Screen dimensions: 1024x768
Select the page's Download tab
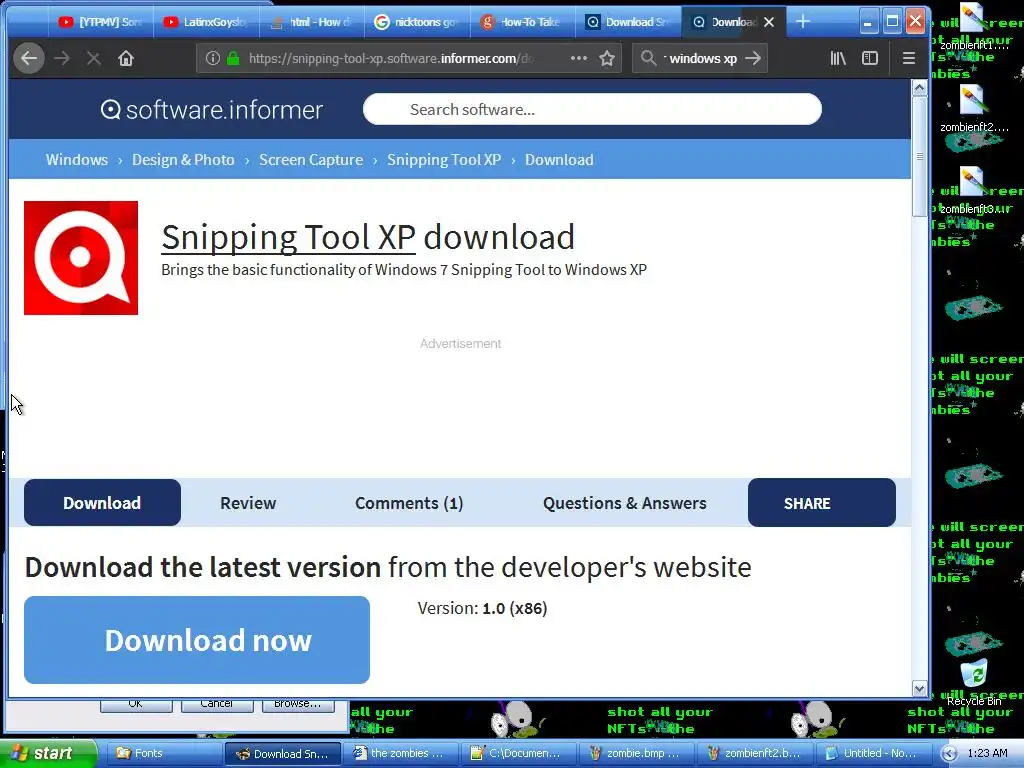102,503
